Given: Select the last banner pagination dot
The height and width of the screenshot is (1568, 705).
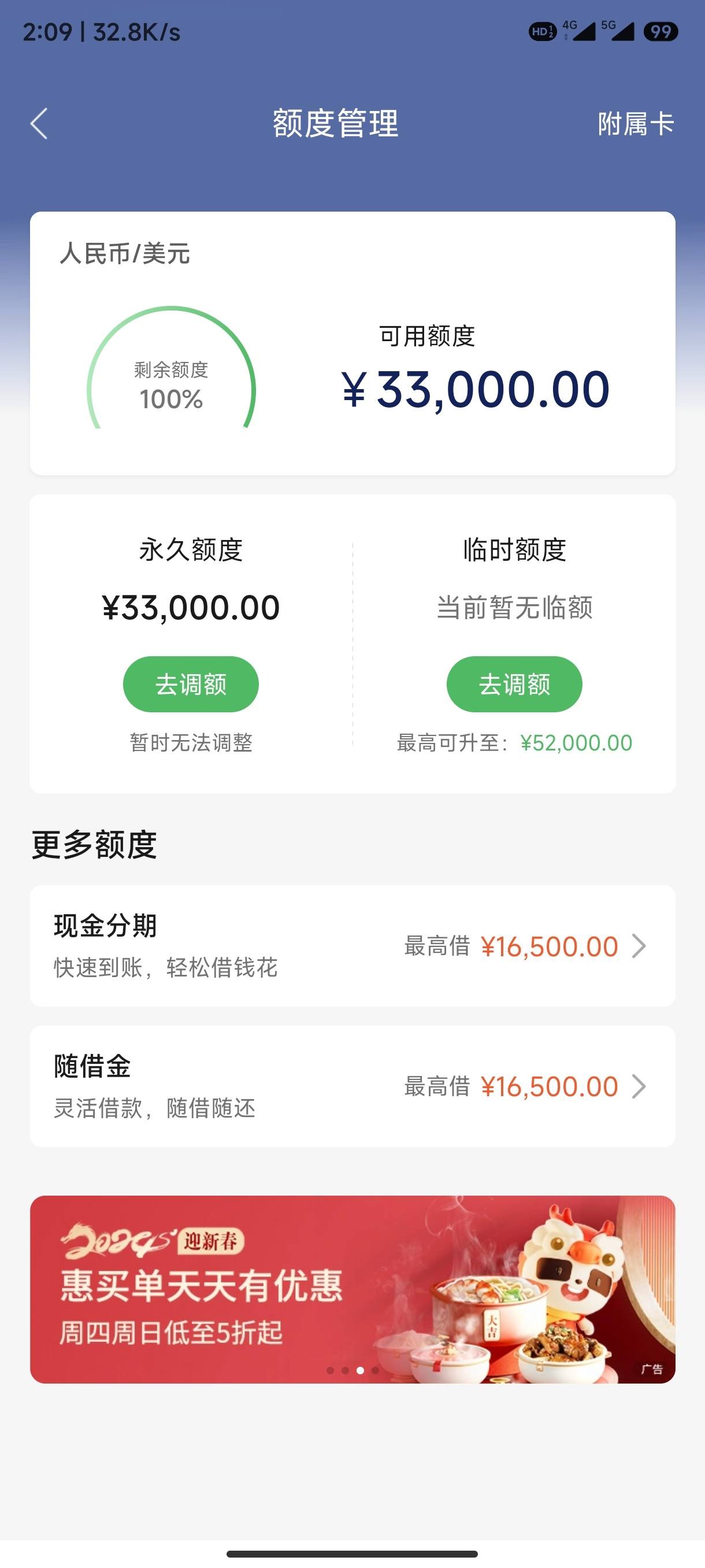Looking at the screenshot, I should [x=375, y=1370].
